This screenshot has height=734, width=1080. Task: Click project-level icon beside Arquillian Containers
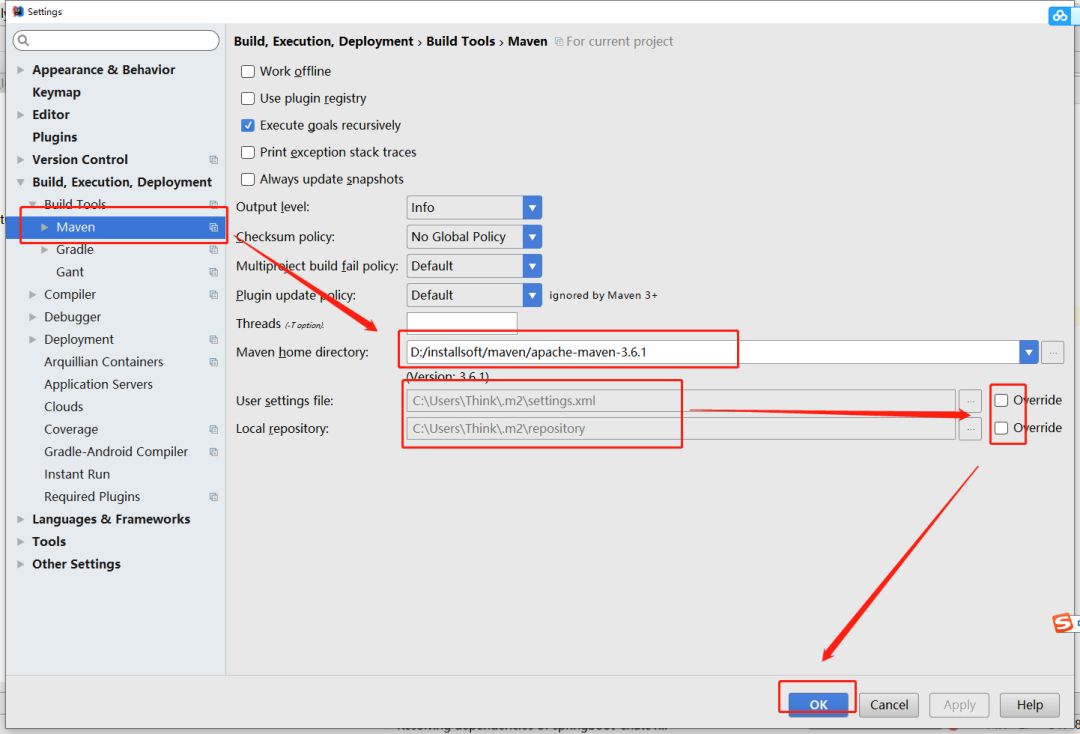point(214,362)
